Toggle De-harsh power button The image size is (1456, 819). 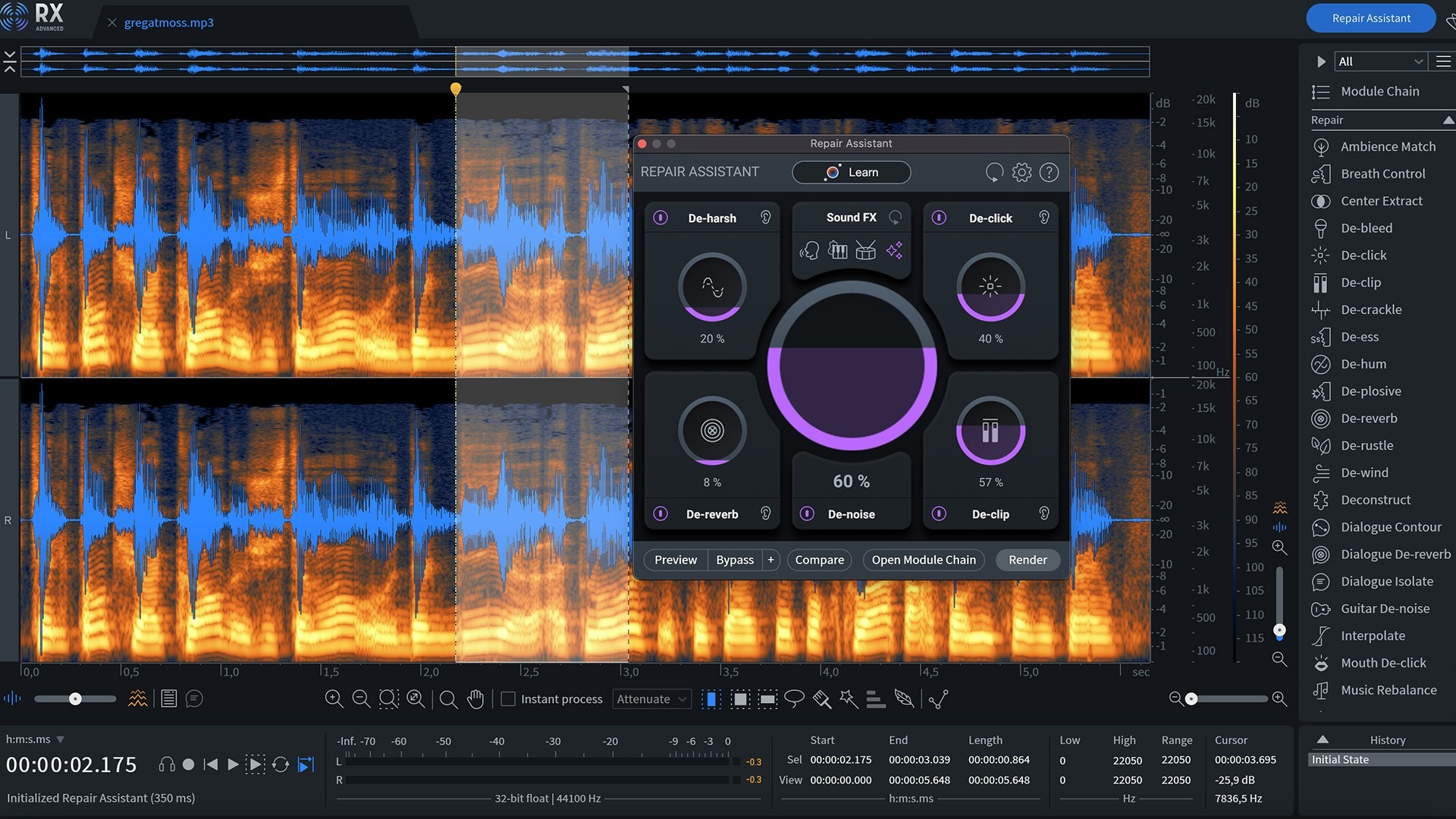pyautogui.click(x=661, y=218)
